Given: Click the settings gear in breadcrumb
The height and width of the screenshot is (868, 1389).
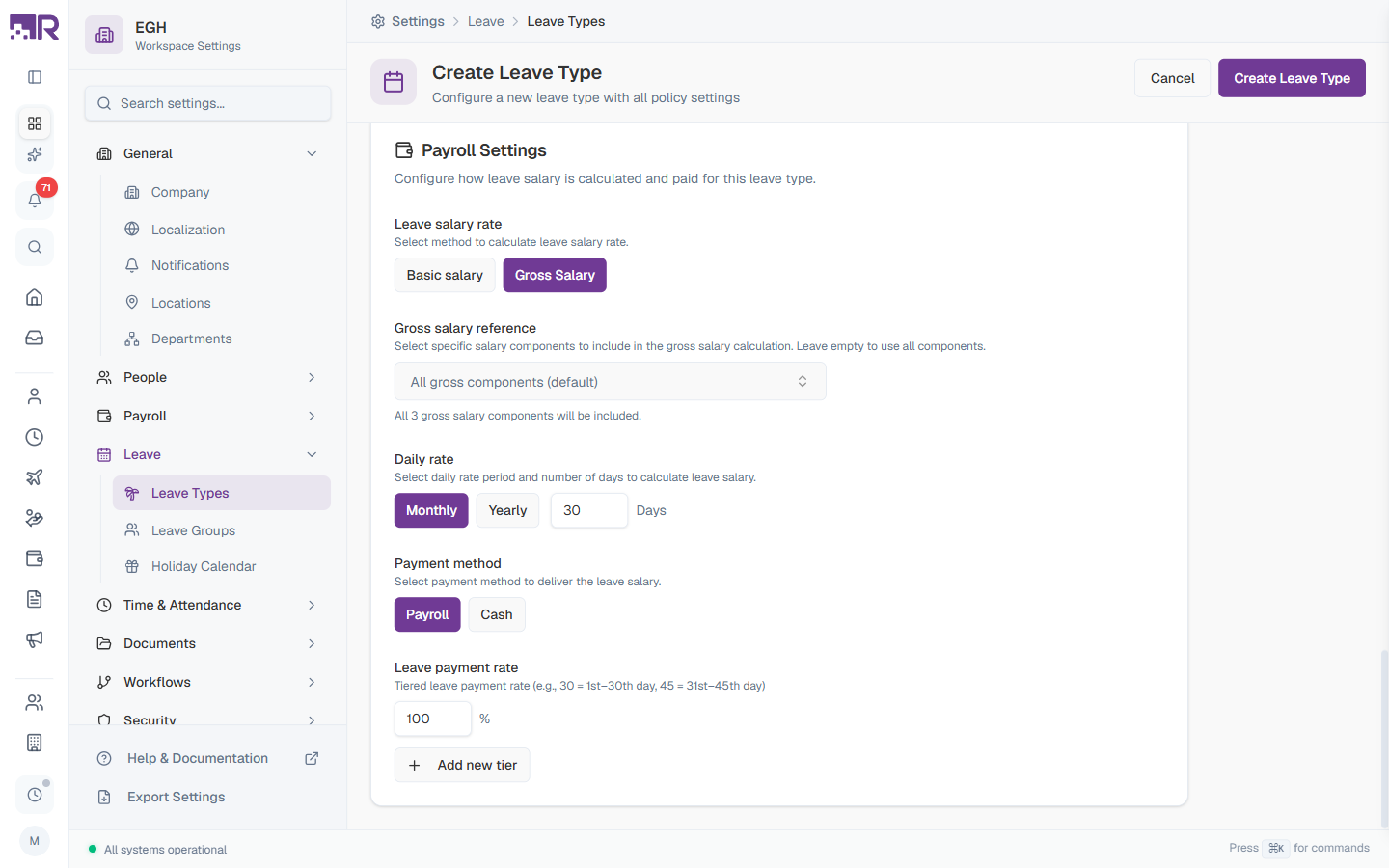Looking at the screenshot, I should tap(378, 21).
